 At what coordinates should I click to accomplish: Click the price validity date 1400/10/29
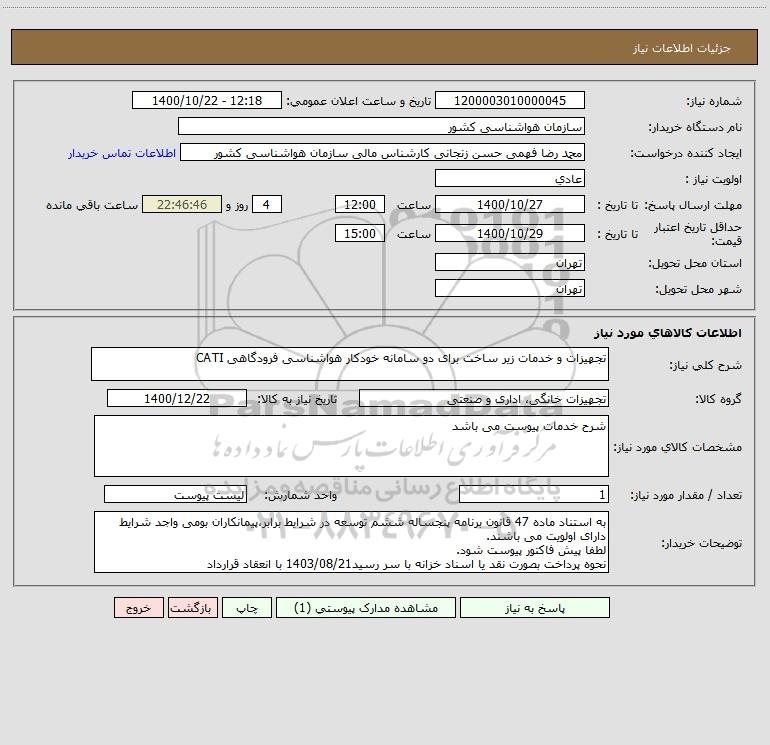click(510, 233)
